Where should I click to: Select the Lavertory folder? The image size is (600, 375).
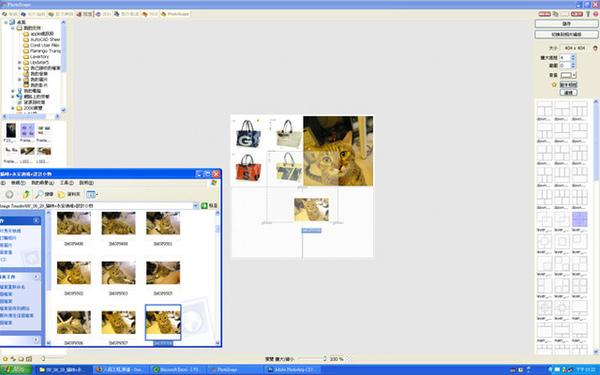tap(39, 57)
